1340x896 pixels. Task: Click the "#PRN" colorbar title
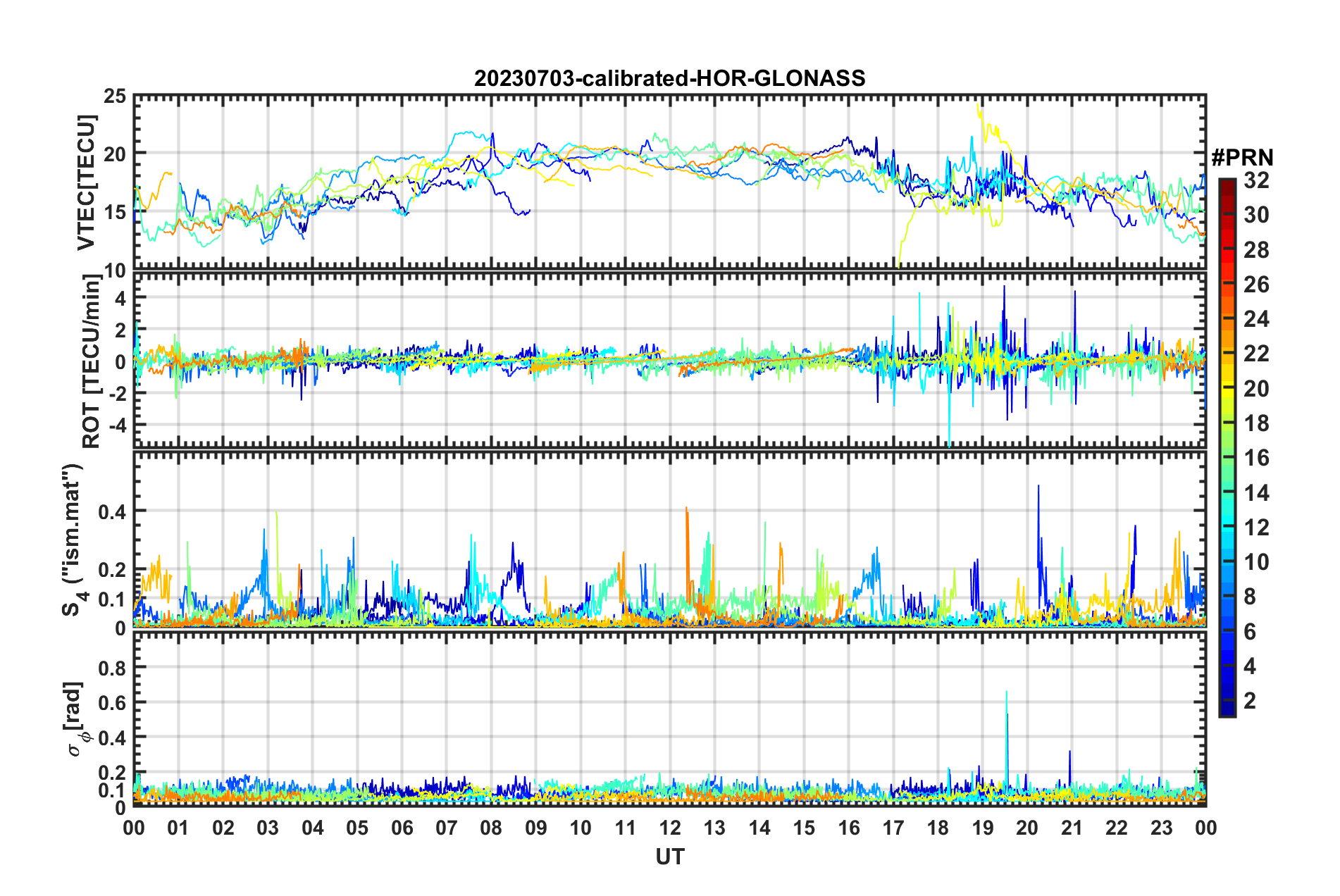(x=1241, y=157)
